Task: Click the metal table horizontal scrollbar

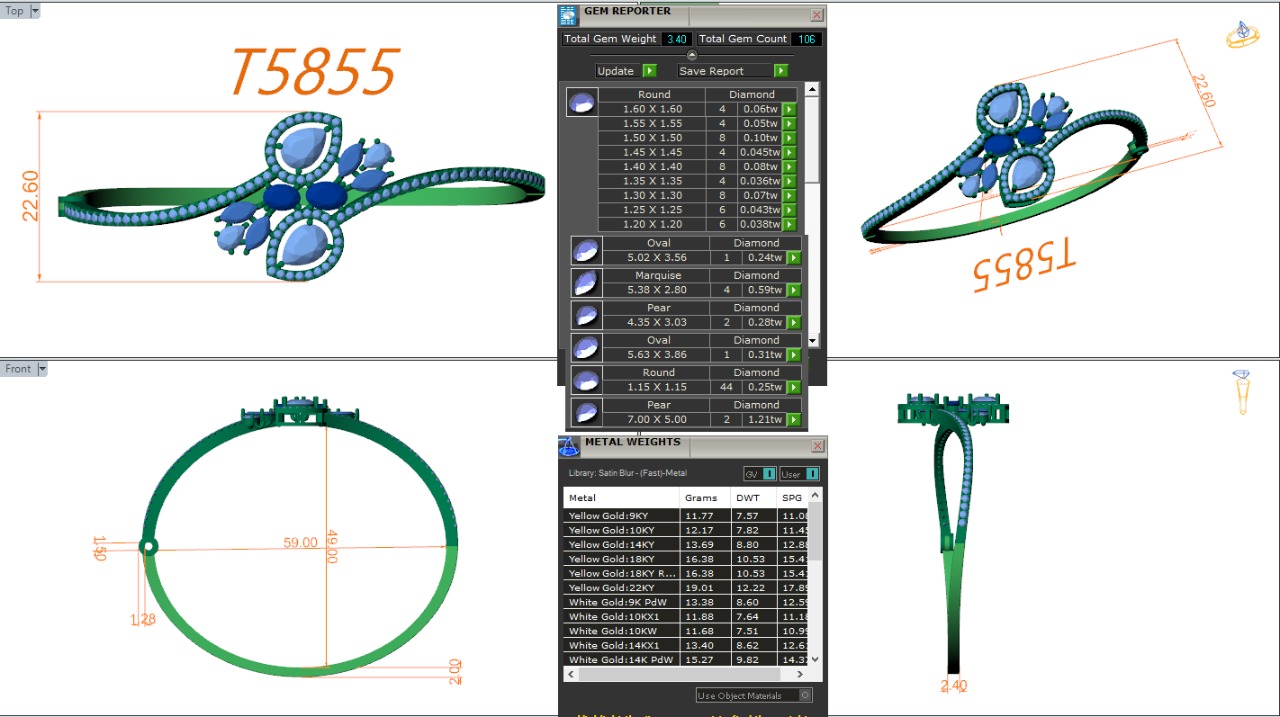Action: [690, 675]
